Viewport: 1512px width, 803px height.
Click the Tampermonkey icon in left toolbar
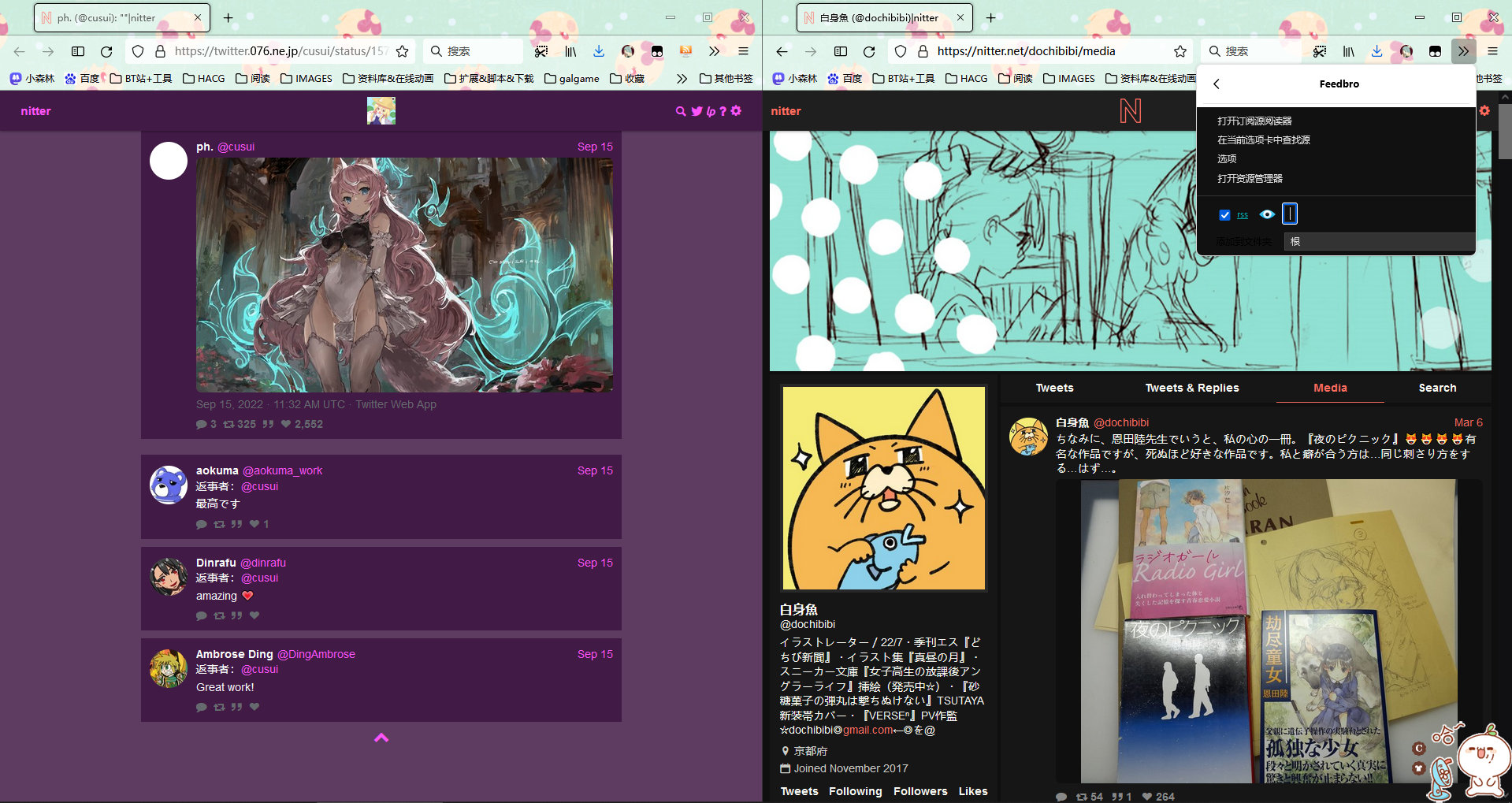tap(656, 51)
